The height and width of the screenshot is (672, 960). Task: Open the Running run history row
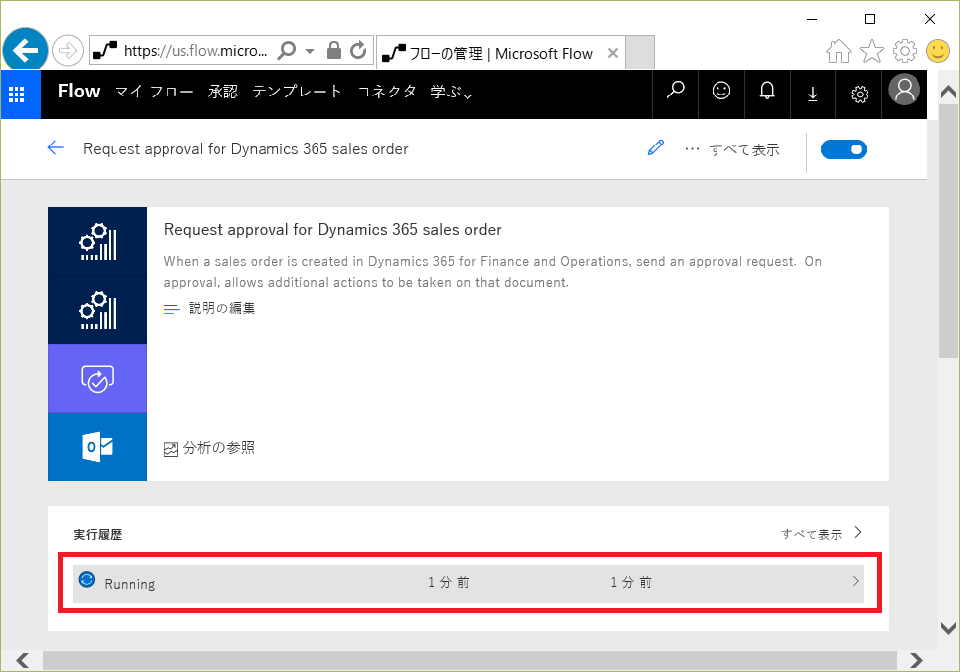tap(468, 583)
